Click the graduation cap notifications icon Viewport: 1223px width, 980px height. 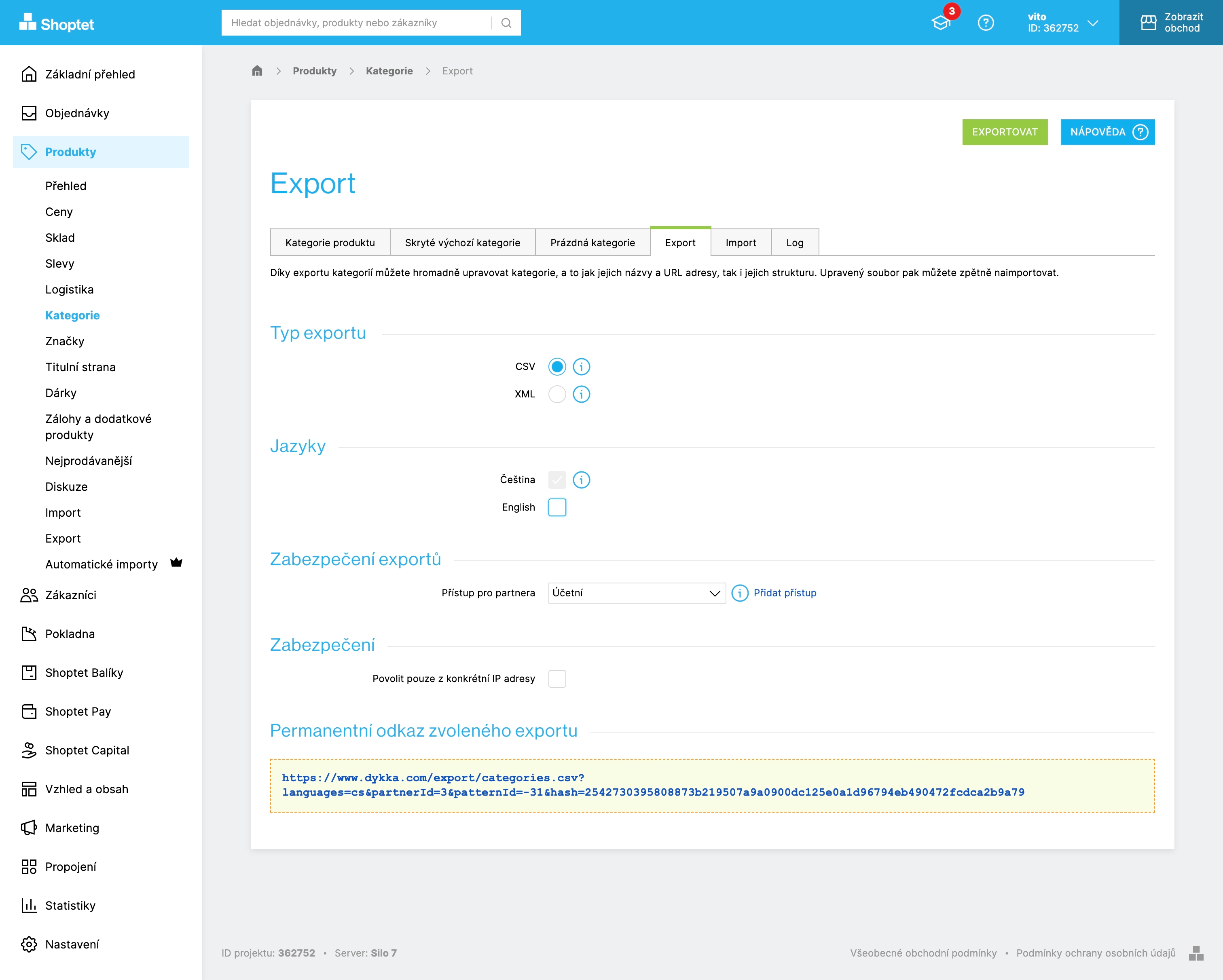coord(941,23)
